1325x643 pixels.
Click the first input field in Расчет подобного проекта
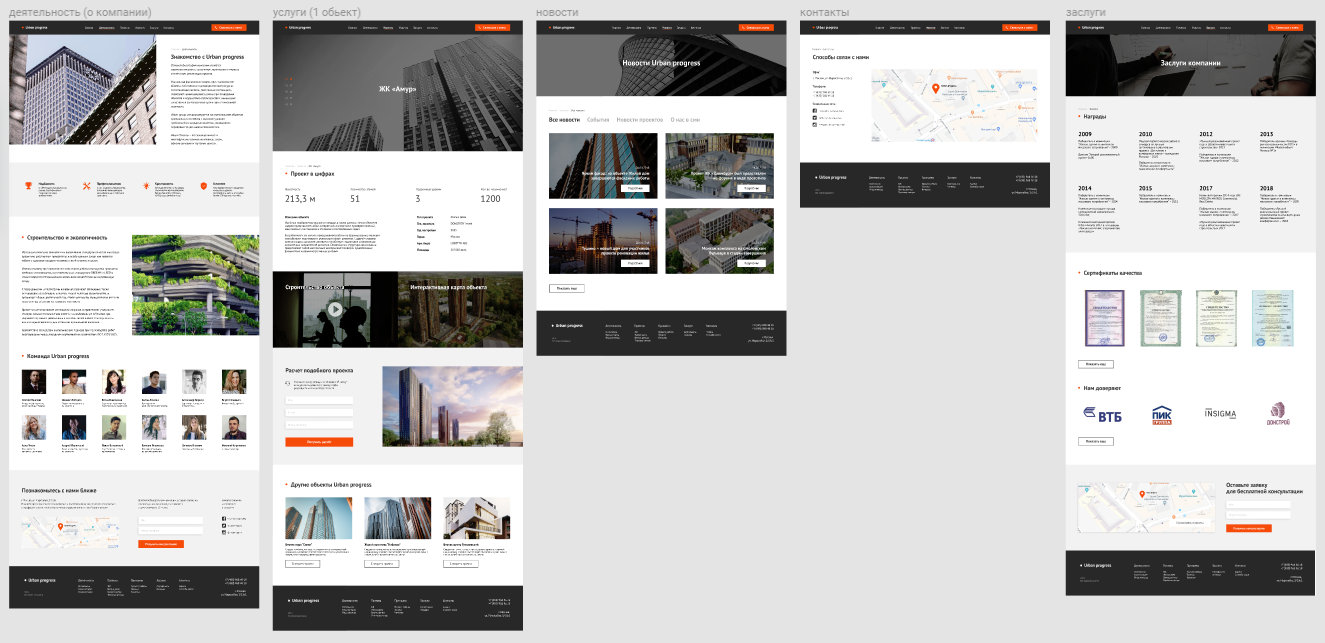point(319,400)
